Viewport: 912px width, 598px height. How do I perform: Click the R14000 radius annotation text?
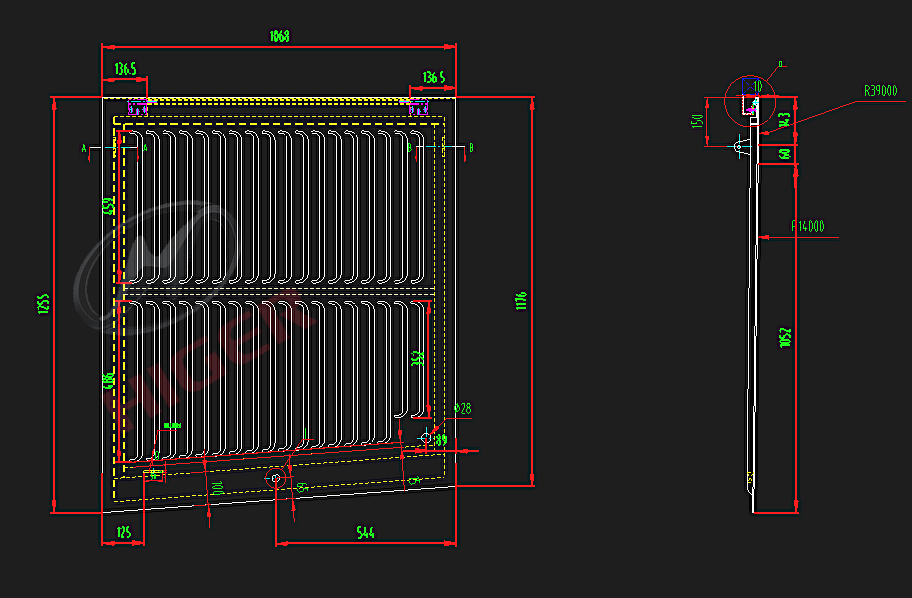[808, 225]
